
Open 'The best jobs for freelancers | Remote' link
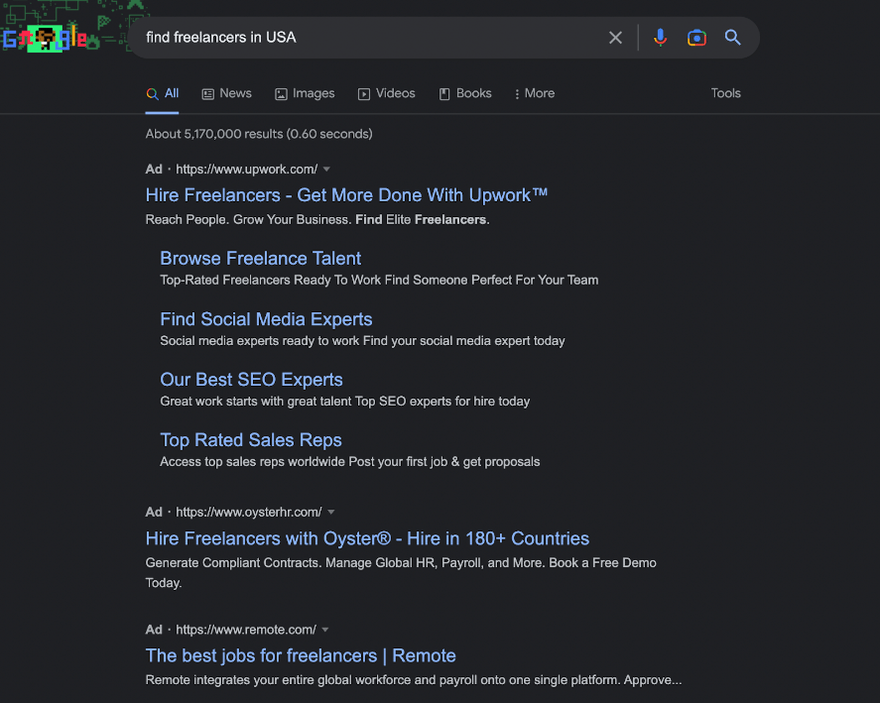(x=300, y=656)
